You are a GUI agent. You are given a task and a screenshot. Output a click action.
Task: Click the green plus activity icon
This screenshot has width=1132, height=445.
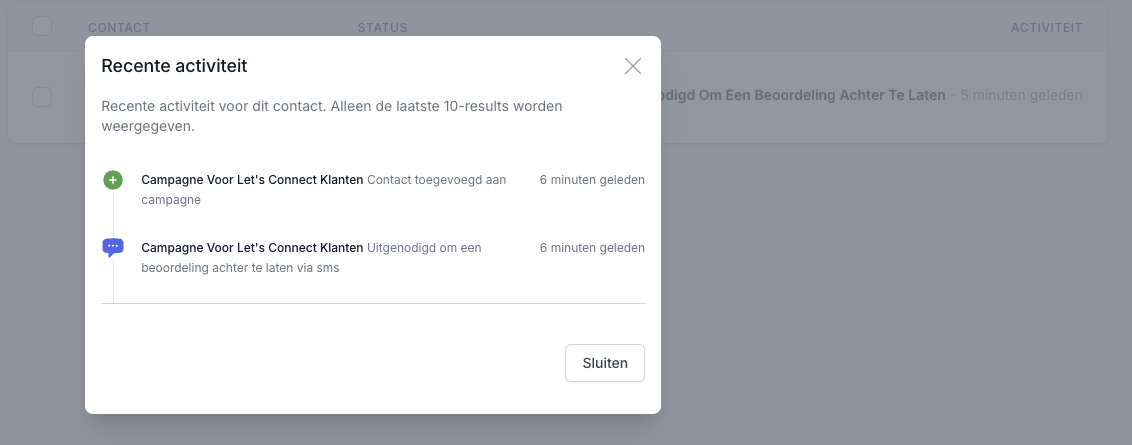[x=113, y=181]
